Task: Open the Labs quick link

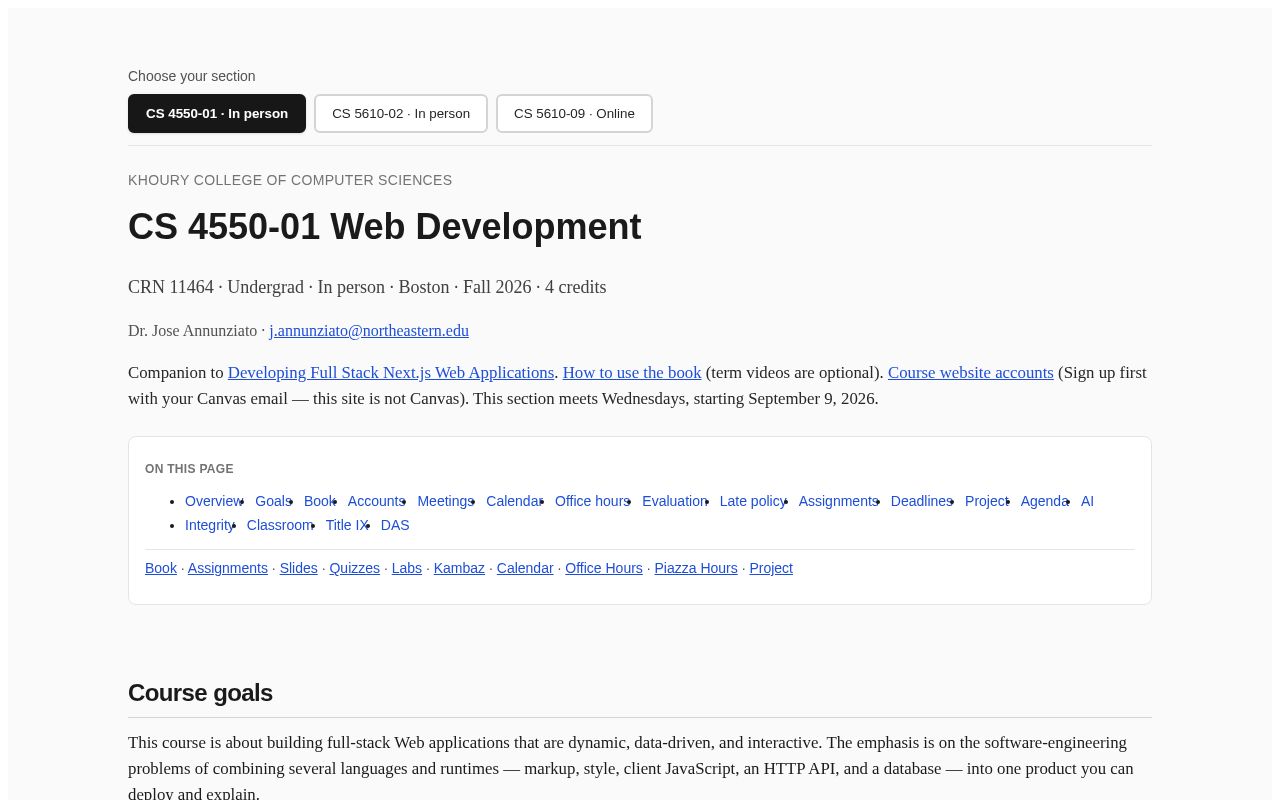Action: (407, 568)
